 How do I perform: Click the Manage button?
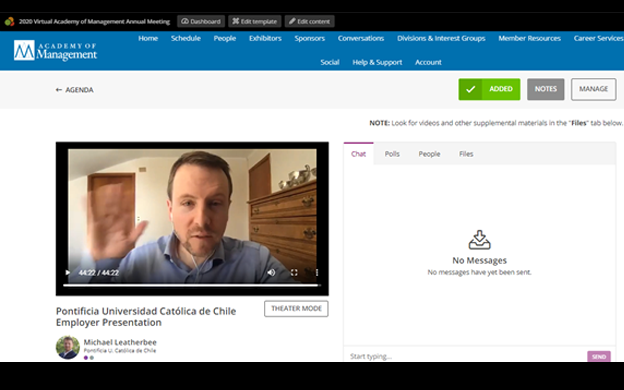click(x=594, y=89)
